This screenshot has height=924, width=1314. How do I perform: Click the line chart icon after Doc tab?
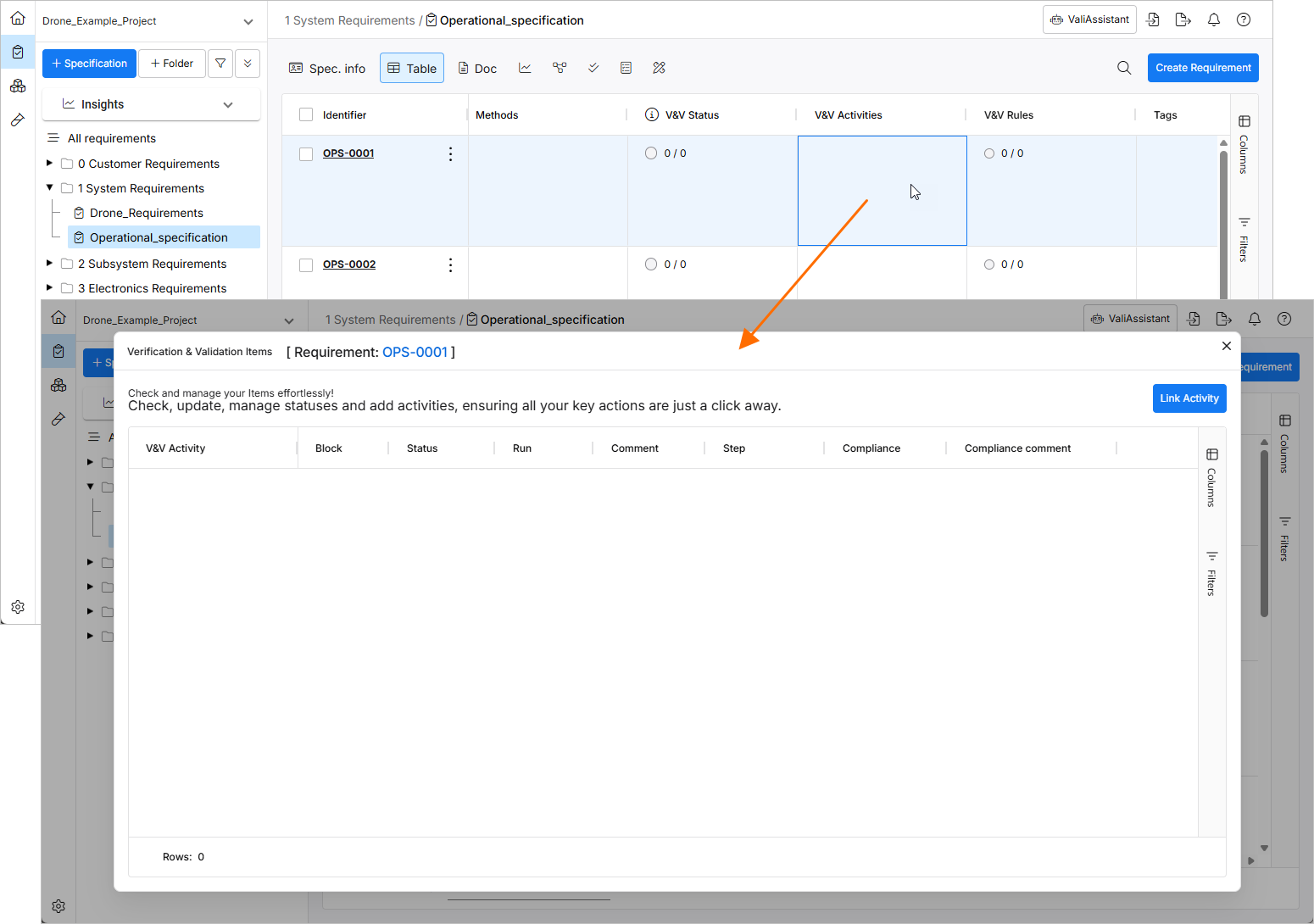pos(526,68)
